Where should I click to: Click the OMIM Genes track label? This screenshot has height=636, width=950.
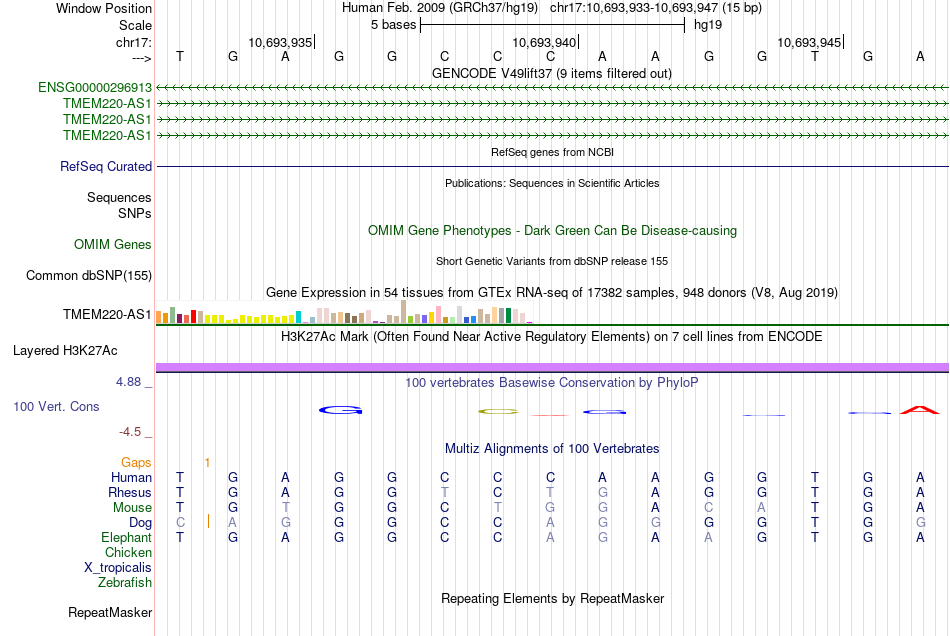tap(113, 245)
